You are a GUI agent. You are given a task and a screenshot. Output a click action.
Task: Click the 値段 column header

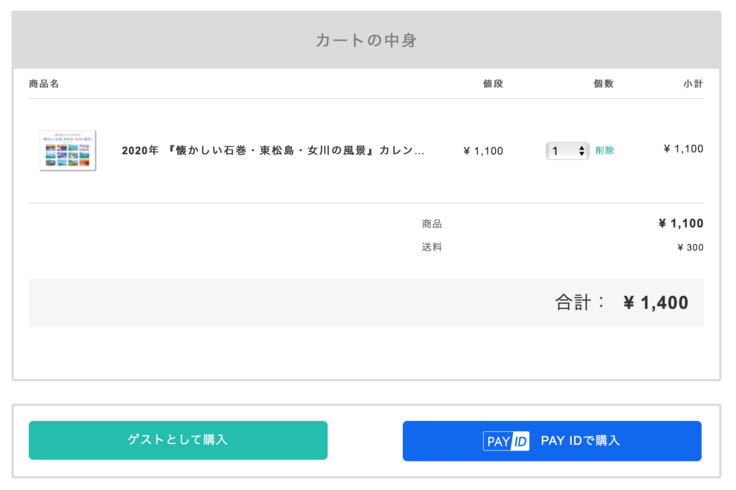coord(492,84)
